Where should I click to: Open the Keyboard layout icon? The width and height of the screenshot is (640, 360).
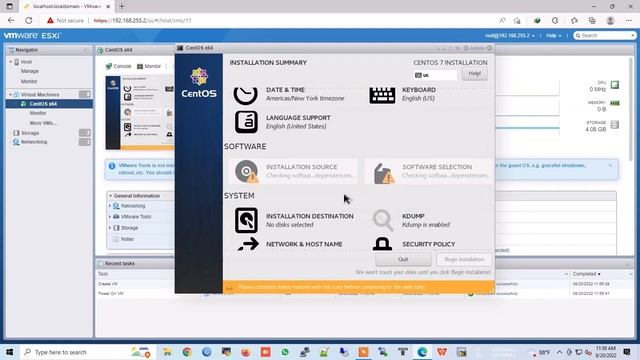pos(382,95)
